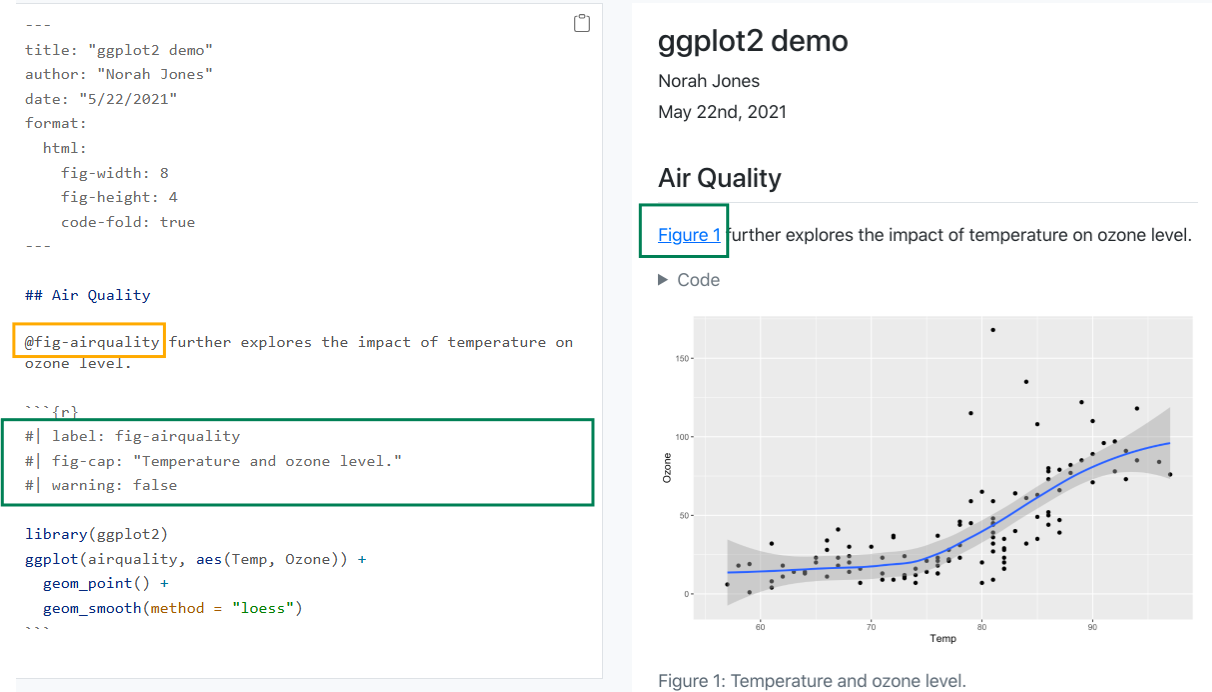This screenshot has height=692, width=1212.
Task: Click the geom_smooth(method = "loess") line
Action: [171, 608]
